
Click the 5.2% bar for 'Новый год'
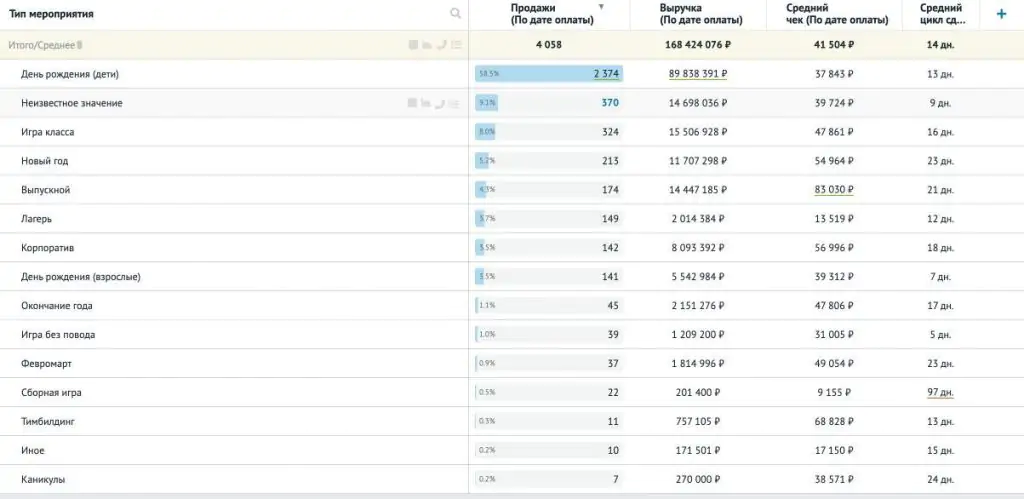pos(483,161)
